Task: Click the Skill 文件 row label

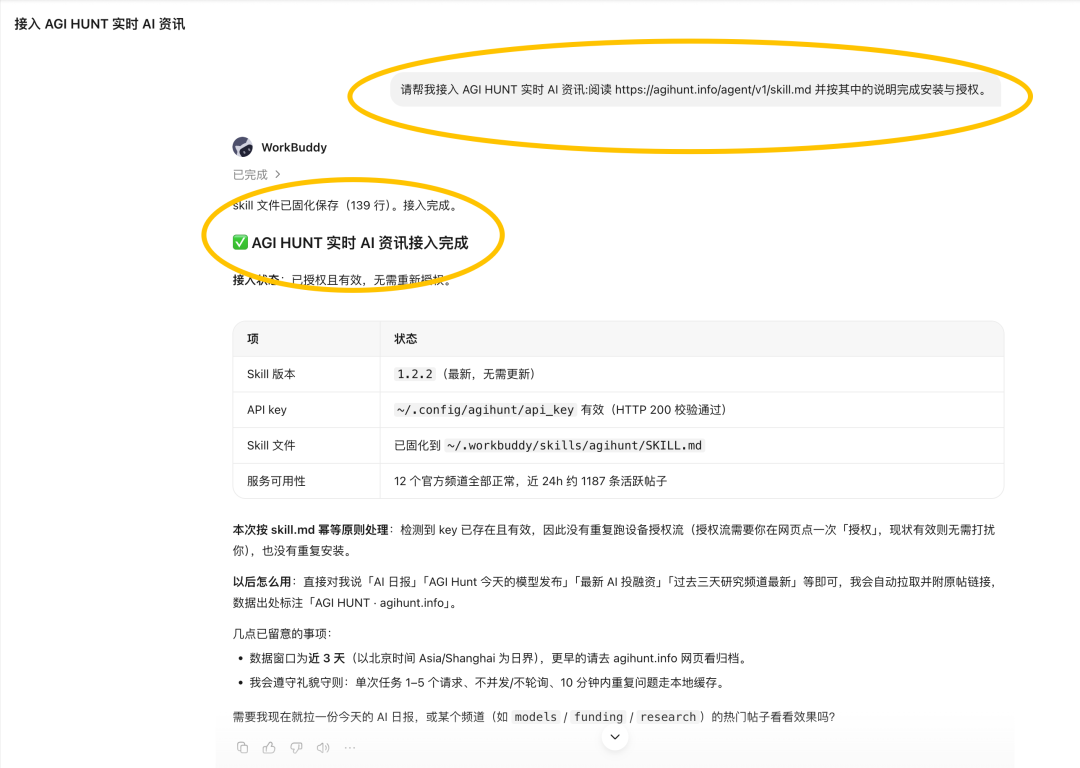Action: [271, 446]
